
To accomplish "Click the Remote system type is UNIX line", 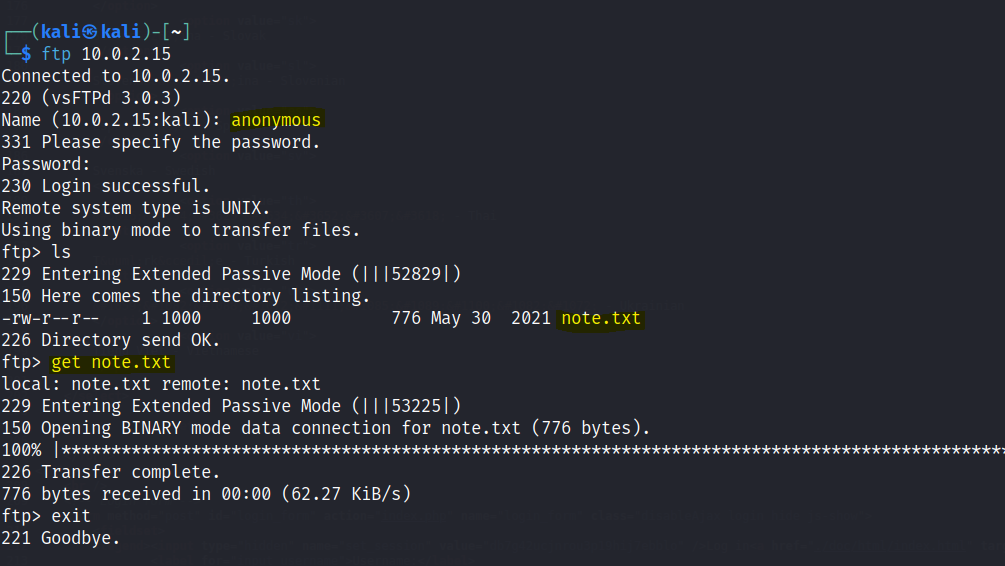I will pos(135,208).
